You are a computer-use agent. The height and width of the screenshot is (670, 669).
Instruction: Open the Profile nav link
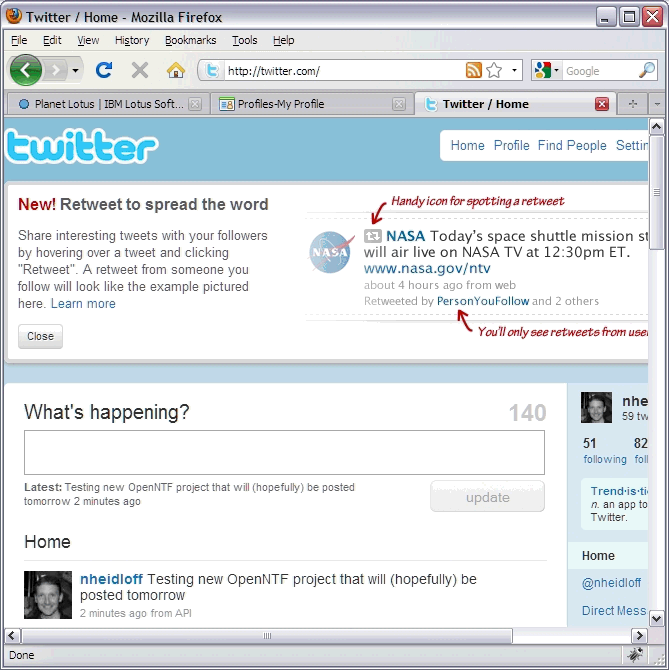511,145
